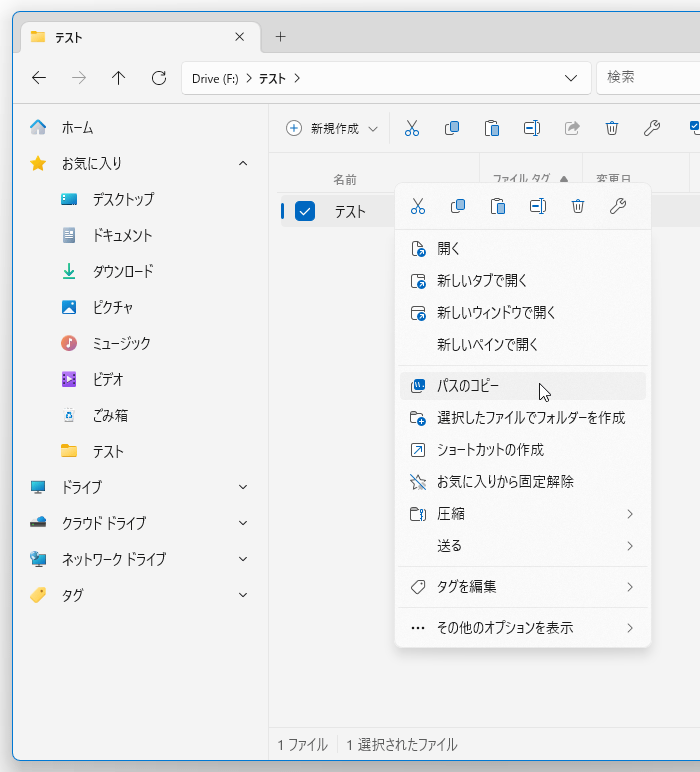Expand the ドライブ section
The height and width of the screenshot is (772, 700).
tap(243, 487)
